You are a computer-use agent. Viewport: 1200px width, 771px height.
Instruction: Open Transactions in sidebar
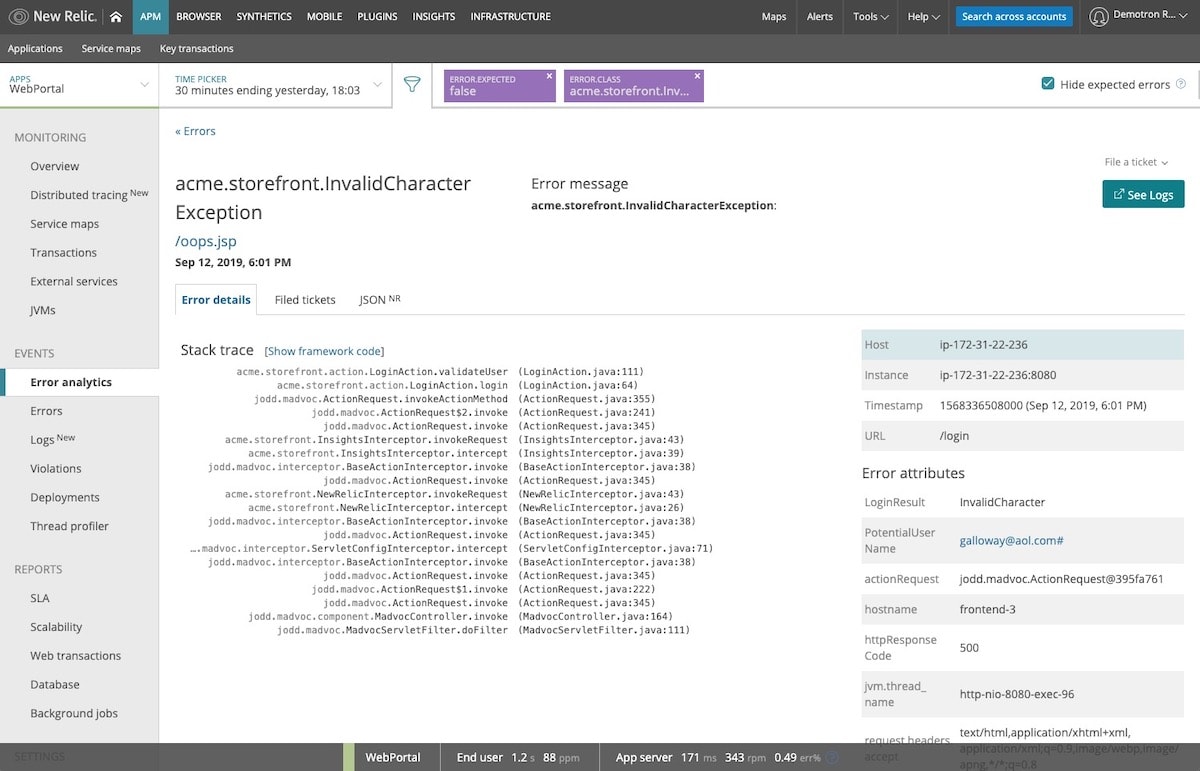click(x=64, y=253)
